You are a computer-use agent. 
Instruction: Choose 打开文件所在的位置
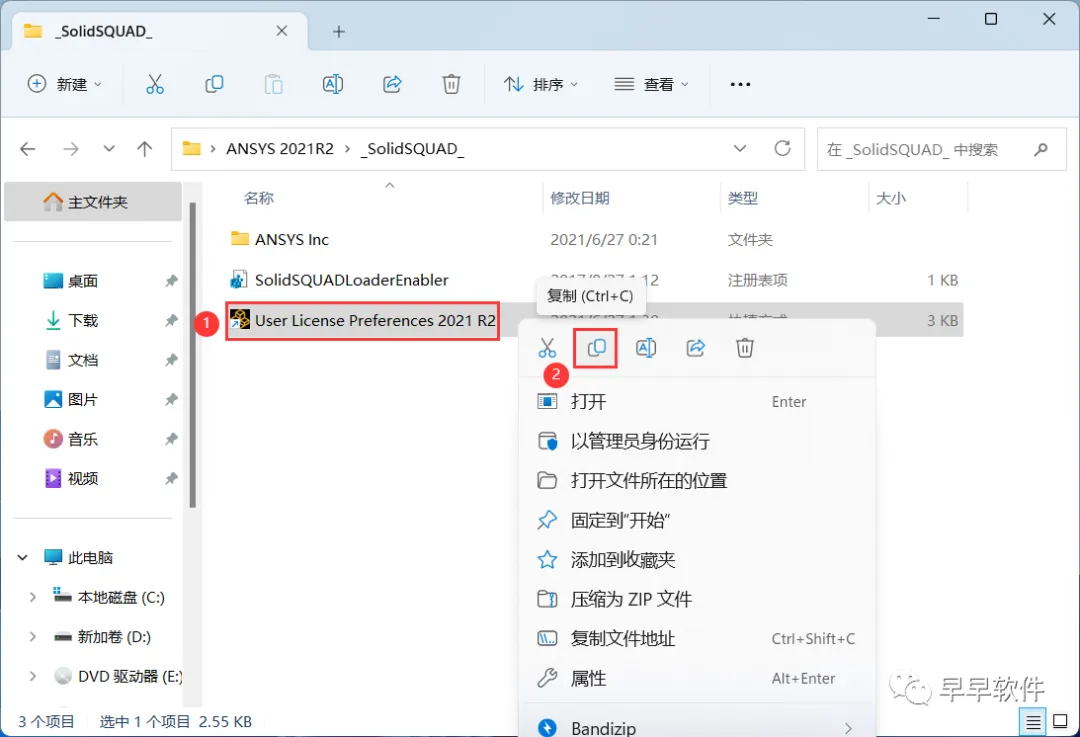[x=697, y=480]
